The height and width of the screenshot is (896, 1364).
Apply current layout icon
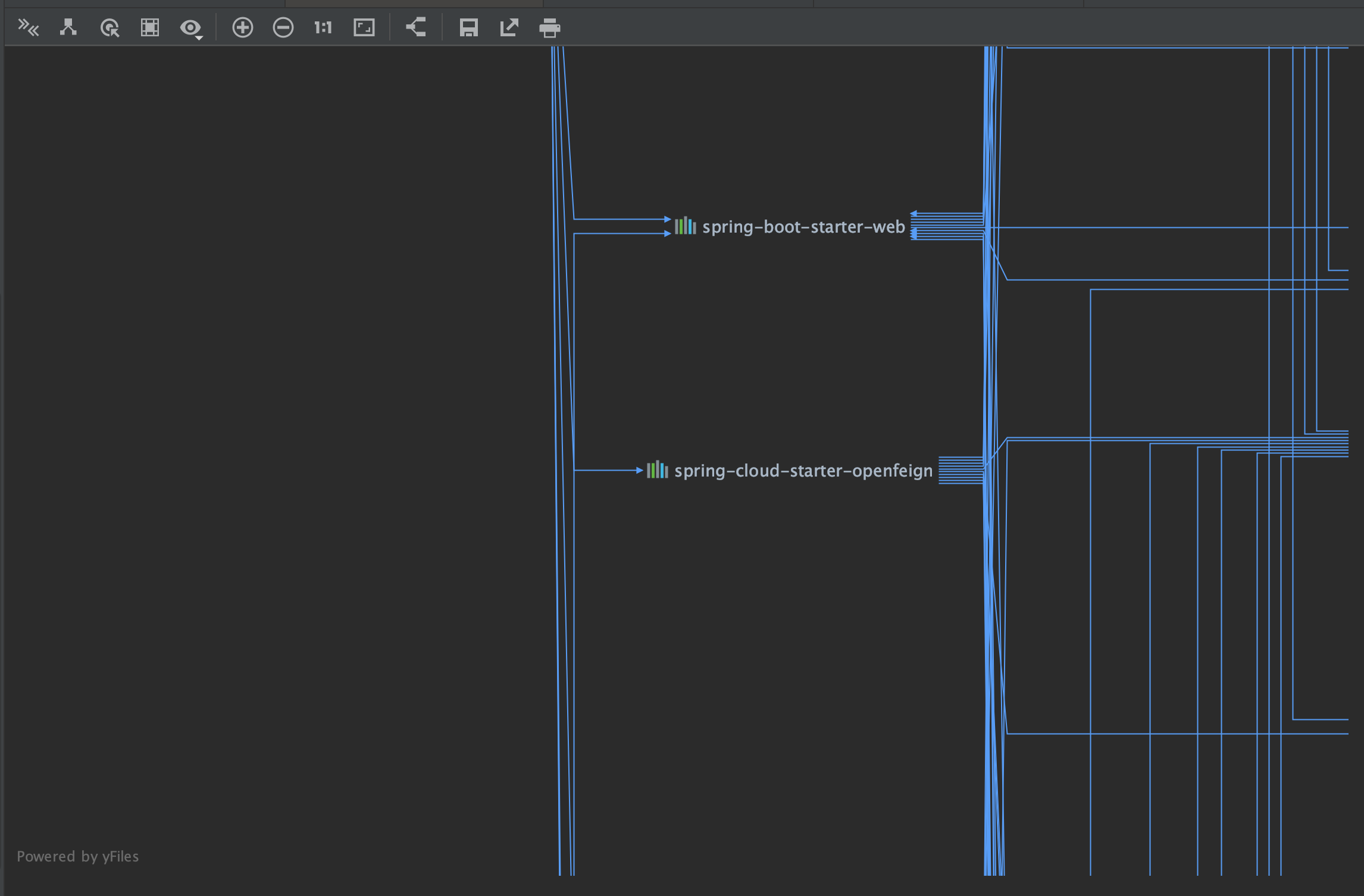coord(416,27)
